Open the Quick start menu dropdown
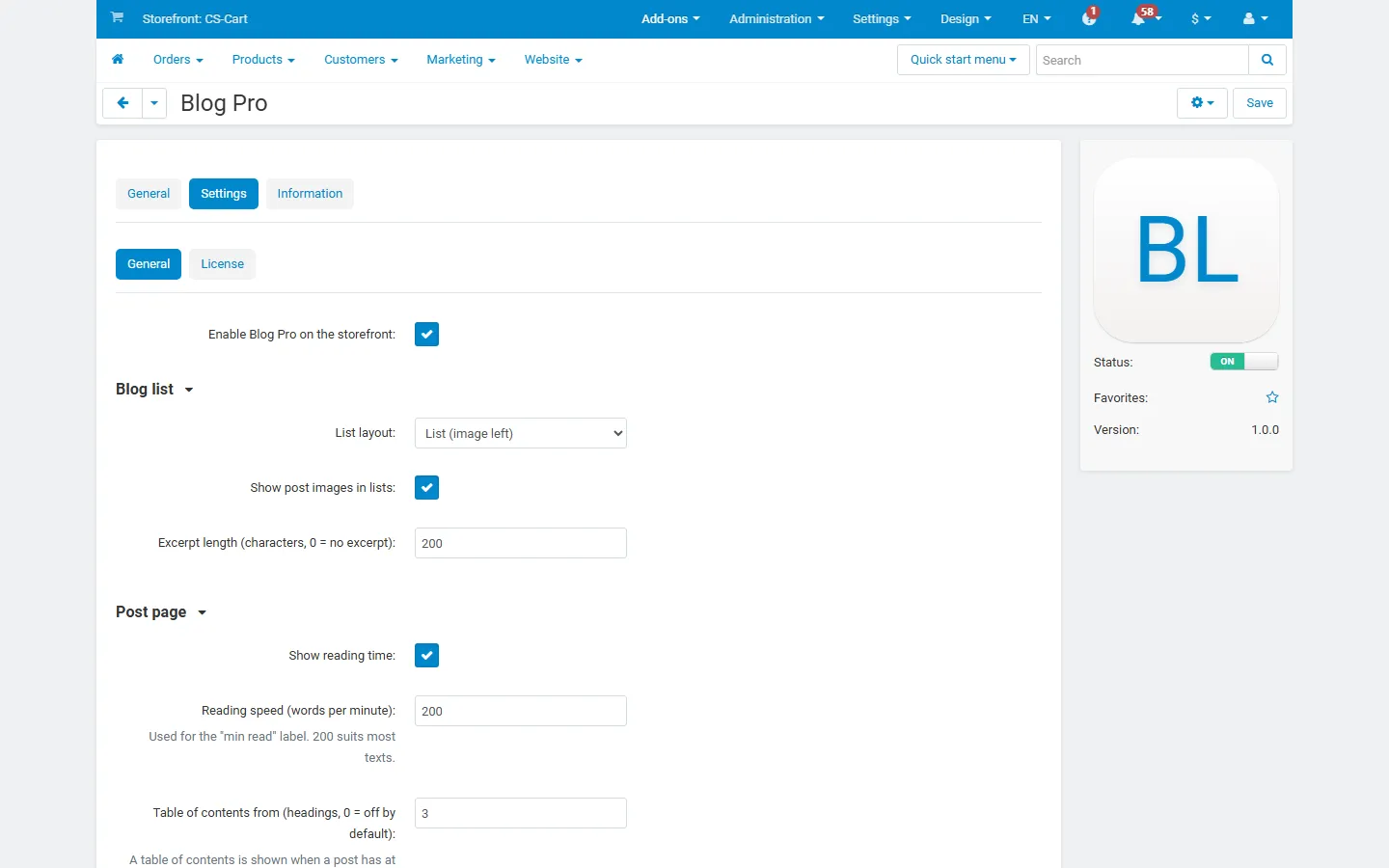 [963, 60]
